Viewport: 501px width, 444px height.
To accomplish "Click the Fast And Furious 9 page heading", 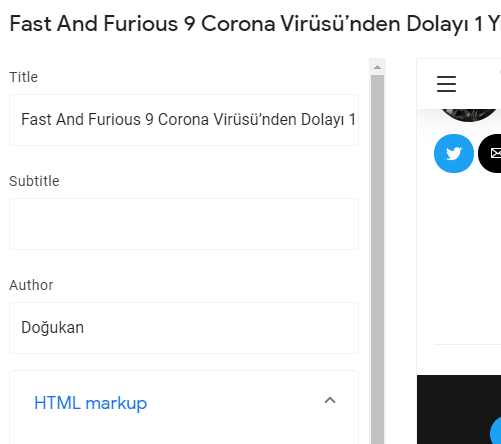I will coord(255,24).
